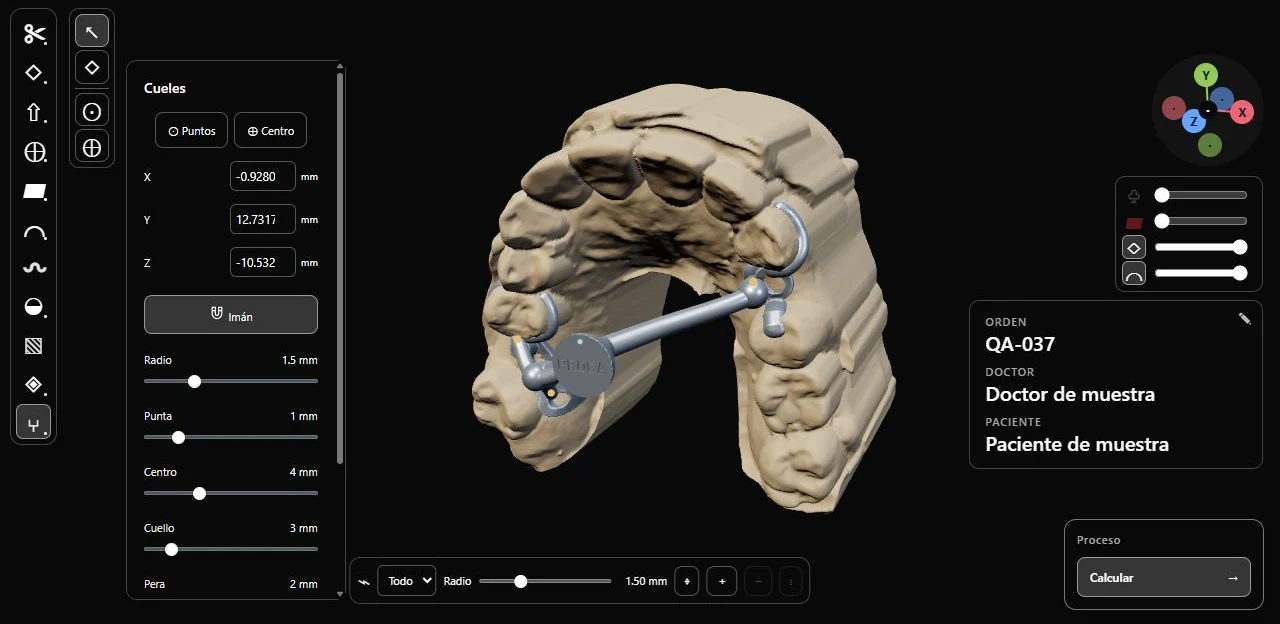The height and width of the screenshot is (624, 1280).
Task: Click the Calcular button
Action: click(x=1164, y=577)
